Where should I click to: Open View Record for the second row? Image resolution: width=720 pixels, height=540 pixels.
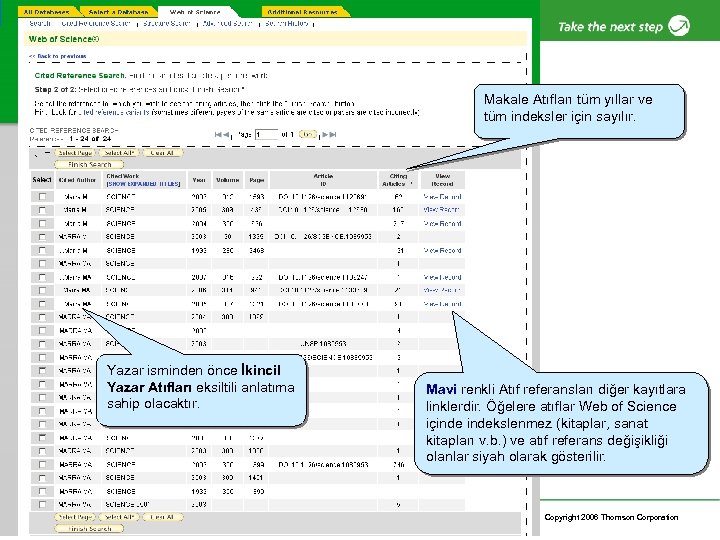coord(441,210)
